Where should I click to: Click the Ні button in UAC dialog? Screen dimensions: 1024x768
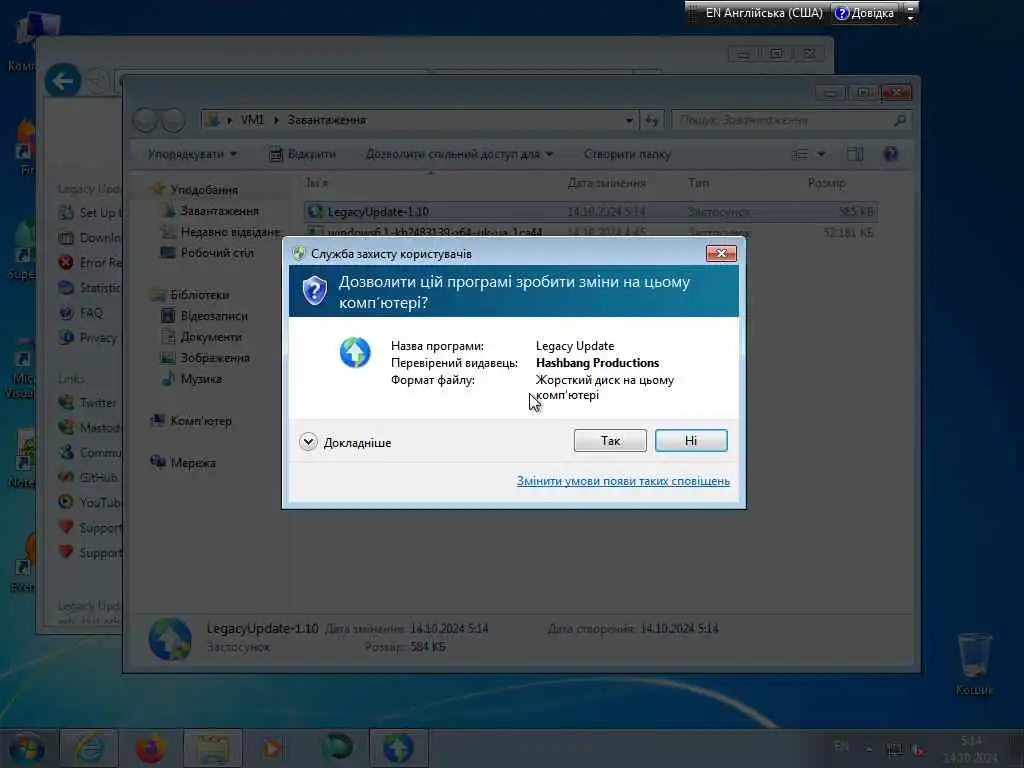coord(691,441)
